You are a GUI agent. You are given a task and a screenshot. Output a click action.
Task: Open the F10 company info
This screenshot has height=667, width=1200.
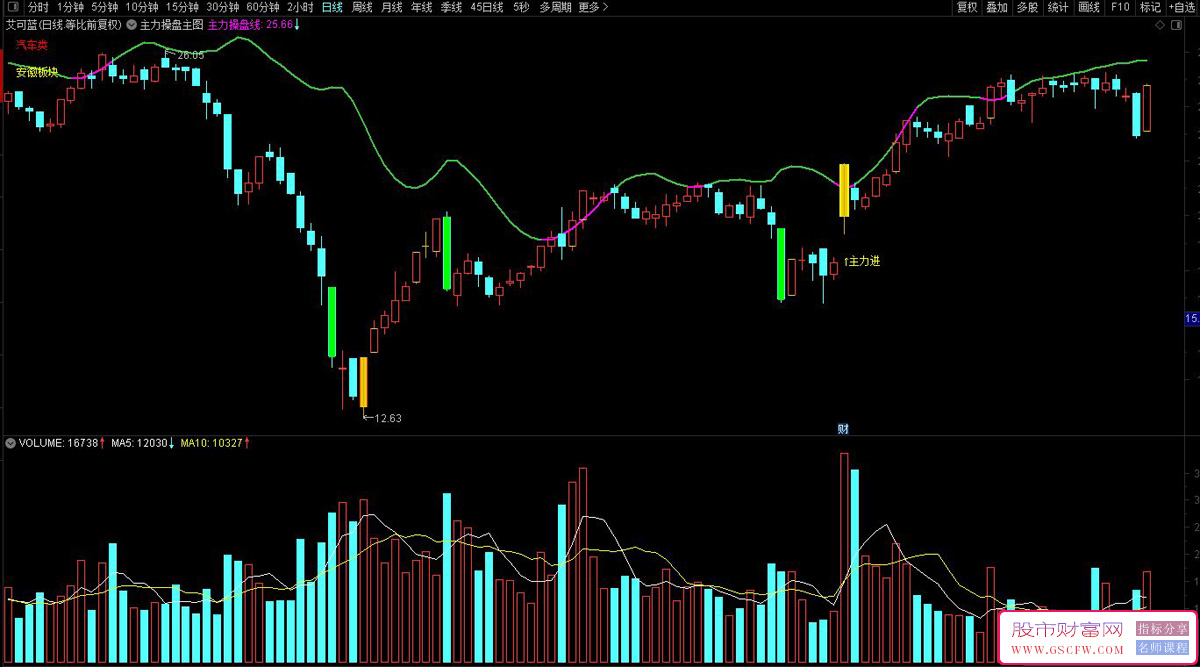[1120, 7]
